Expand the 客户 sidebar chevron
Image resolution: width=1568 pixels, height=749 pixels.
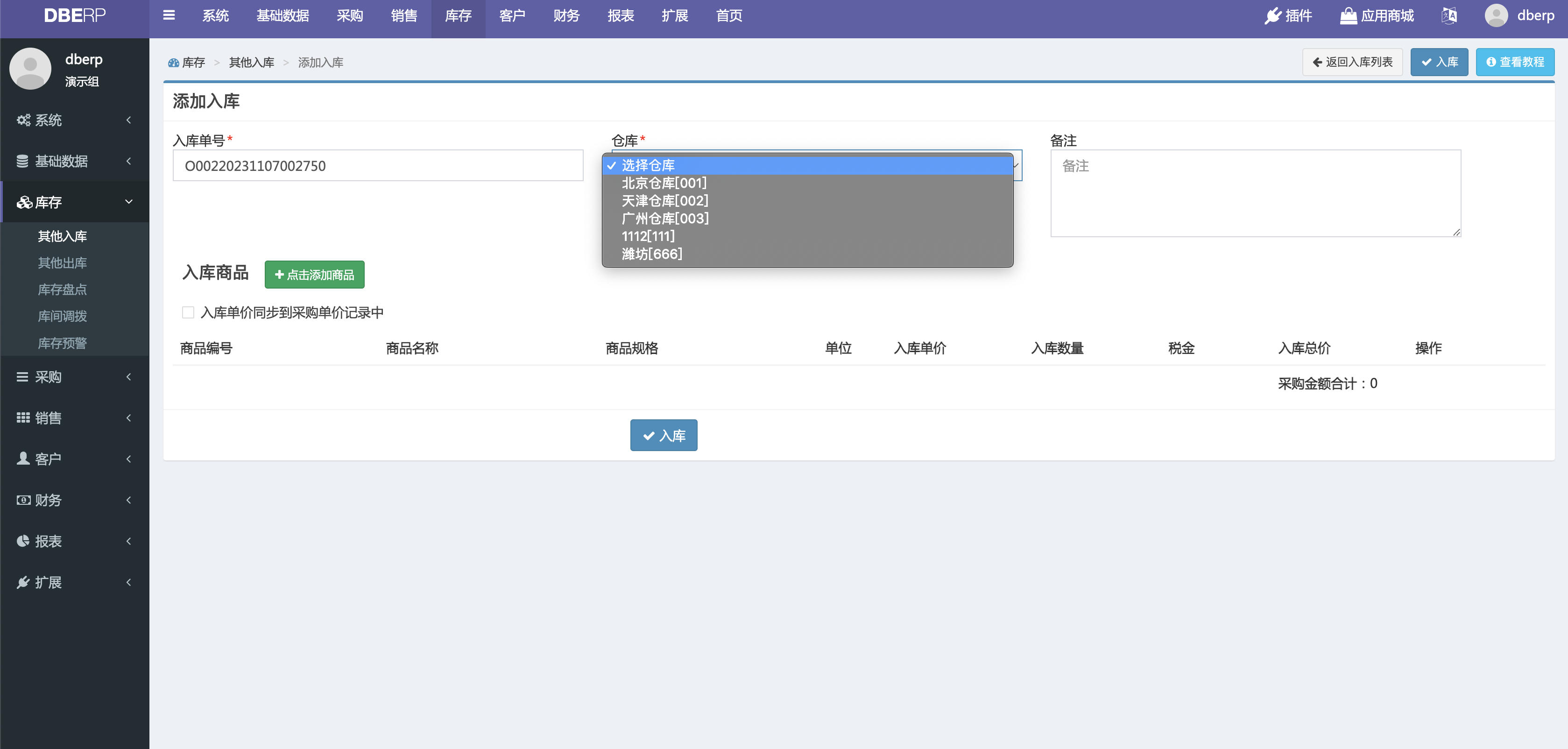click(x=128, y=459)
